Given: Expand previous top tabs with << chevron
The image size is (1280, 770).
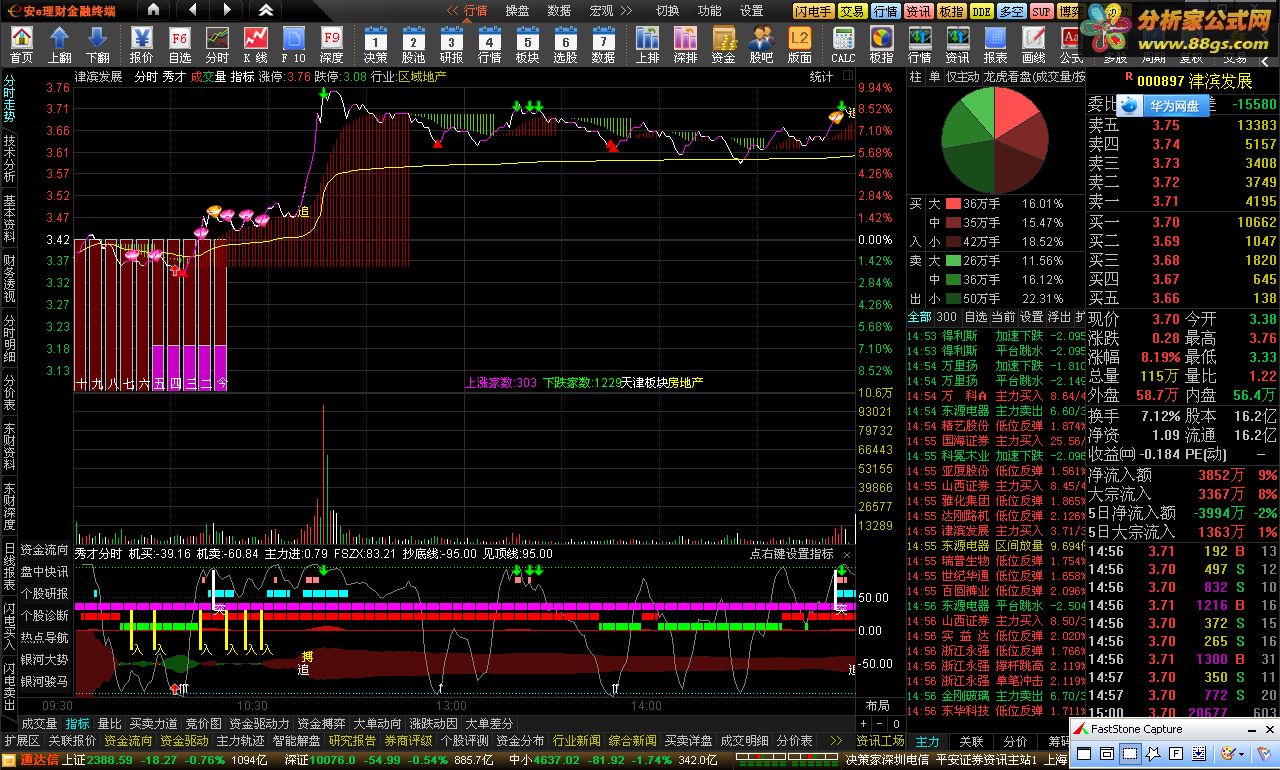Looking at the screenshot, I should tap(452, 11).
